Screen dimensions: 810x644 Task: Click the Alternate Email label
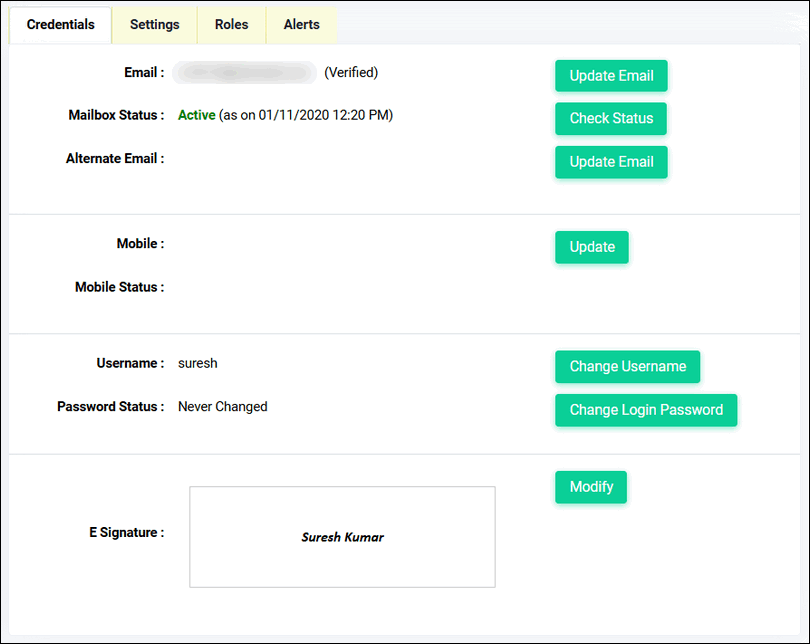(114, 158)
